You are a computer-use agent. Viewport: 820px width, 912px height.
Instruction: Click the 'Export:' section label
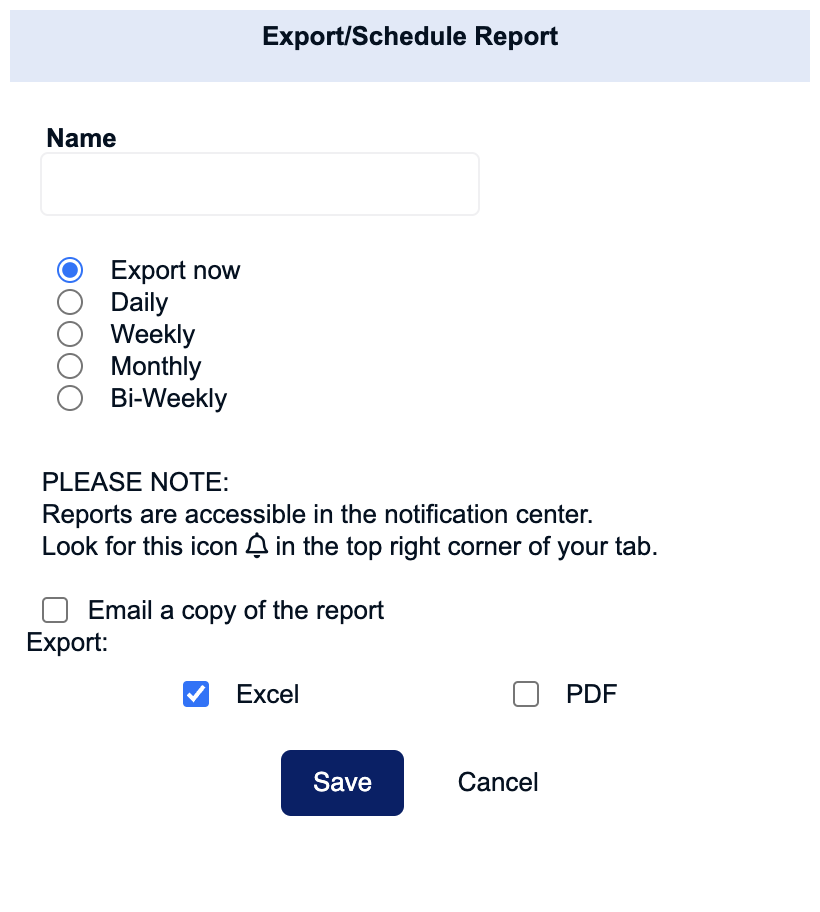(x=67, y=643)
